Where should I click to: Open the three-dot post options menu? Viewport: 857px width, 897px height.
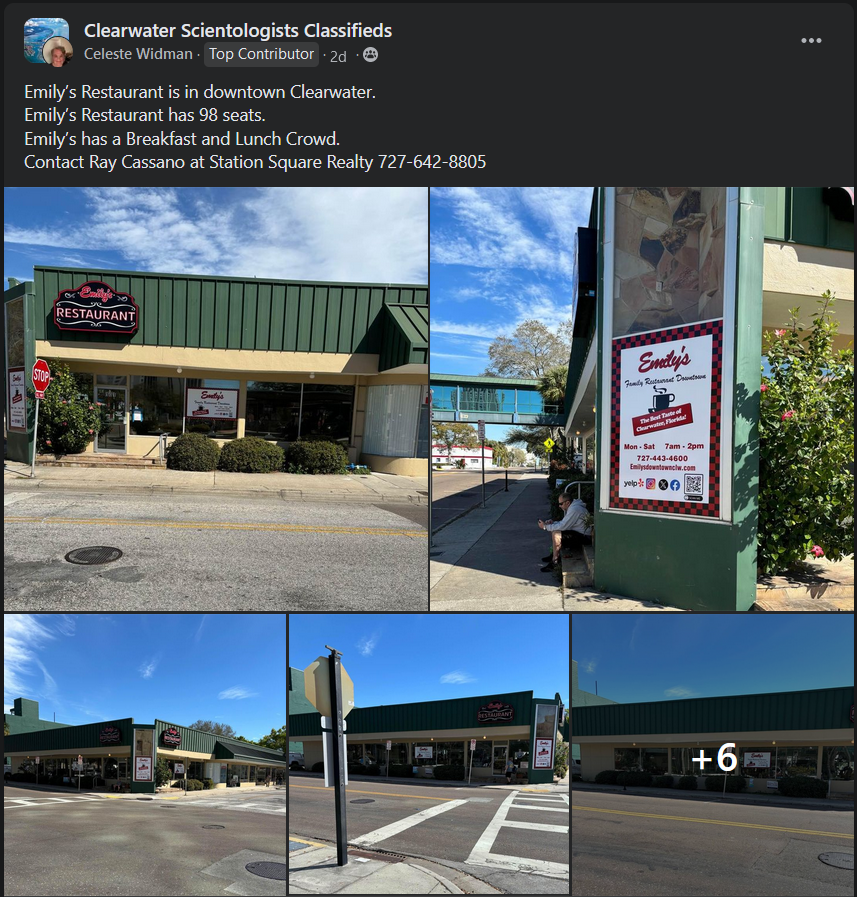tap(811, 41)
